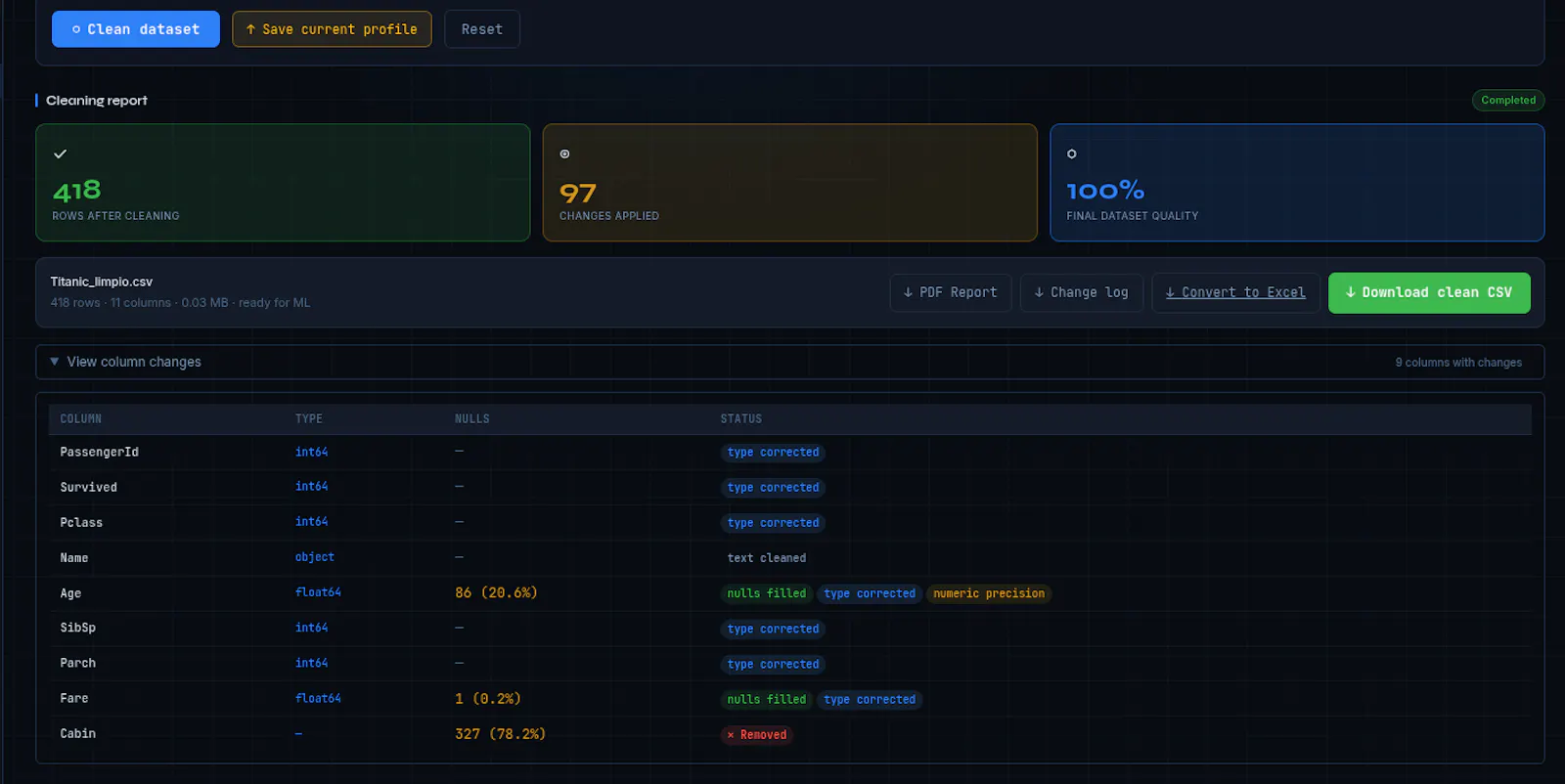Click the COLUMN table header
The width and height of the screenshot is (1565, 784).
click(81, 418)
